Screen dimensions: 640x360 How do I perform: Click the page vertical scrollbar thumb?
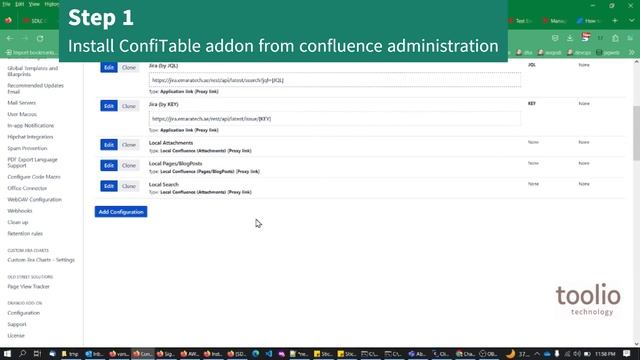tap(636, 133)
